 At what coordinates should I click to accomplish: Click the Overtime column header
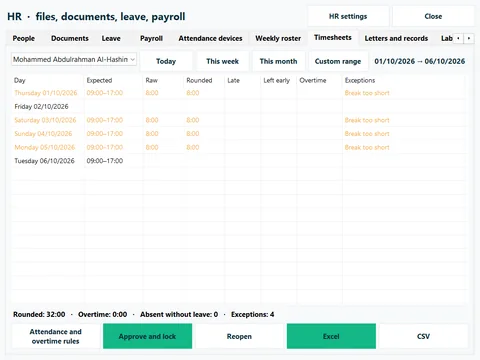(320, 80)
